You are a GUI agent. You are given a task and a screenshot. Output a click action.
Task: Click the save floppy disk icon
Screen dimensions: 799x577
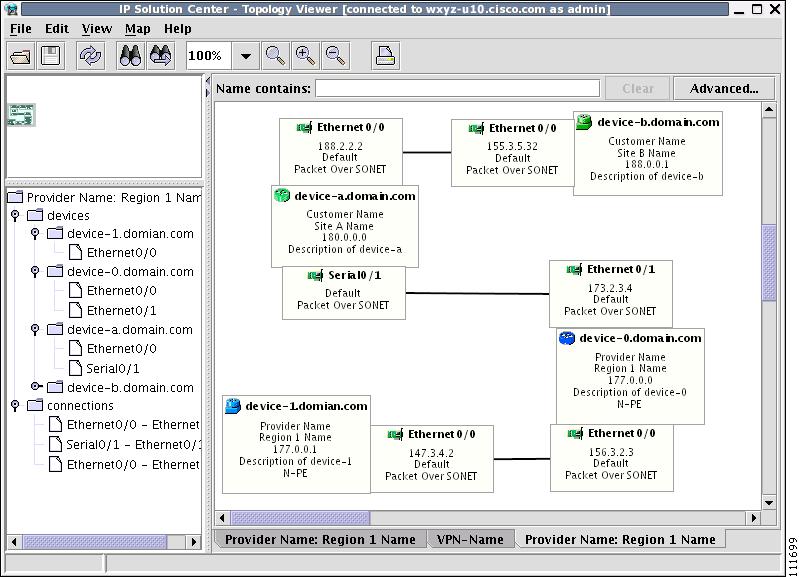coord(50,56)
